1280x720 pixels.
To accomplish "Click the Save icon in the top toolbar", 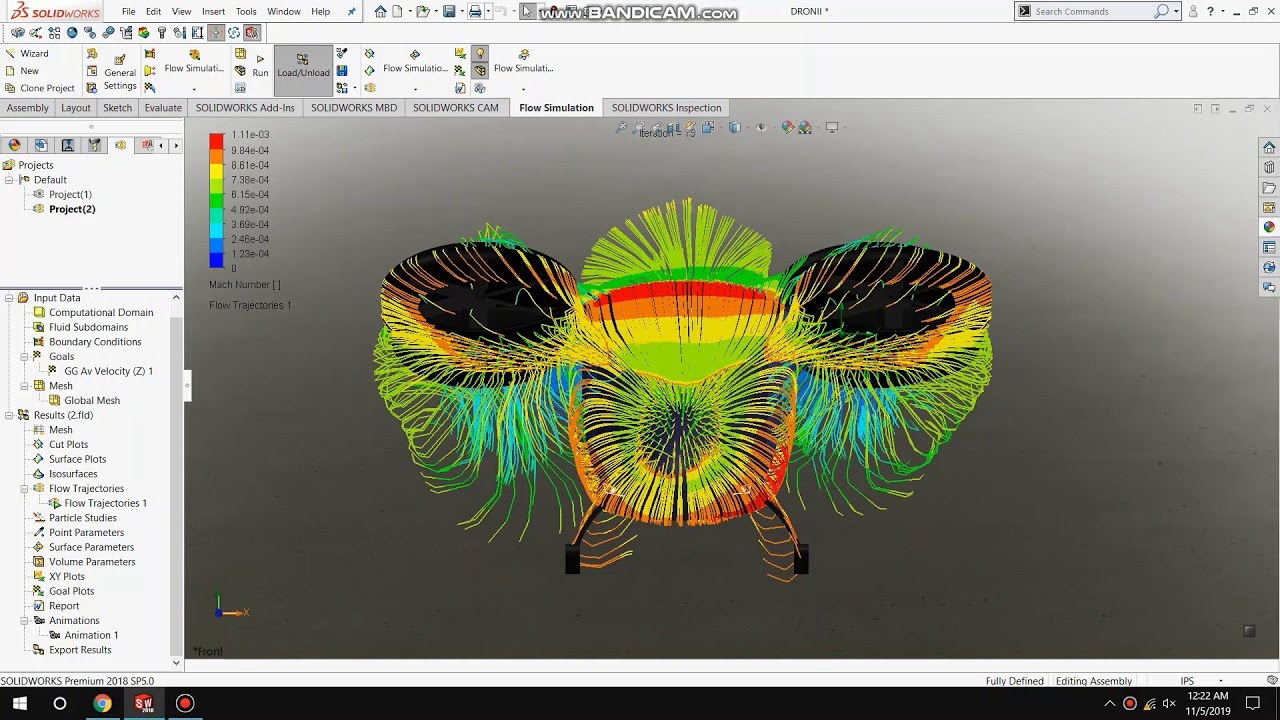I will pos(449,12).
